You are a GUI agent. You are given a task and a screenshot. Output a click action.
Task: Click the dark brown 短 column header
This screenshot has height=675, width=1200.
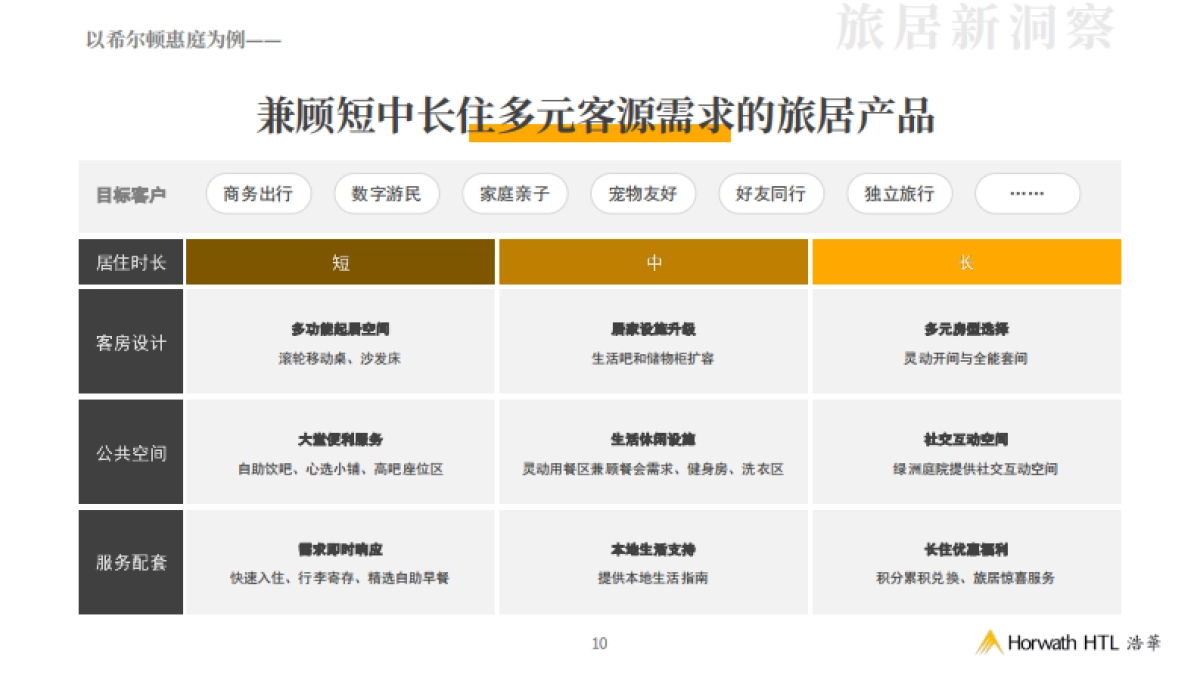point(341,263)
